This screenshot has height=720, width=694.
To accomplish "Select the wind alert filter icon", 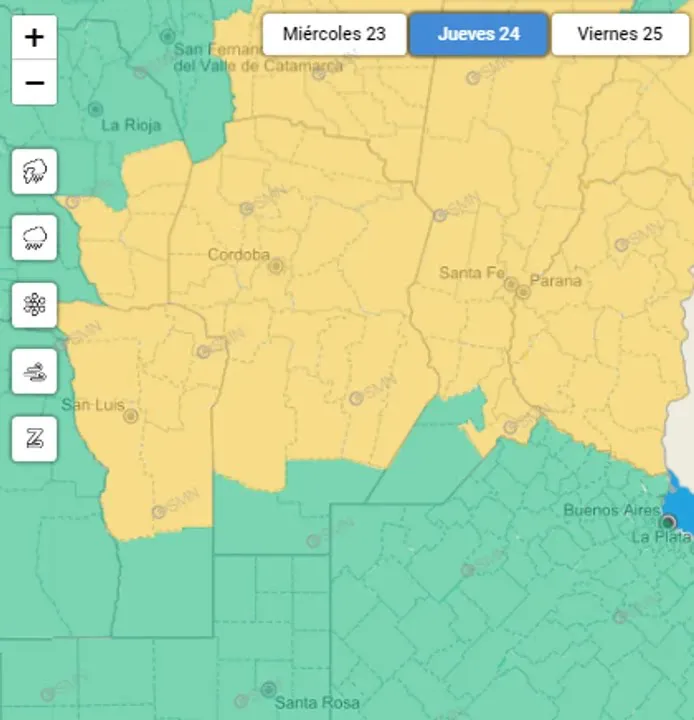I will [34, 372].
